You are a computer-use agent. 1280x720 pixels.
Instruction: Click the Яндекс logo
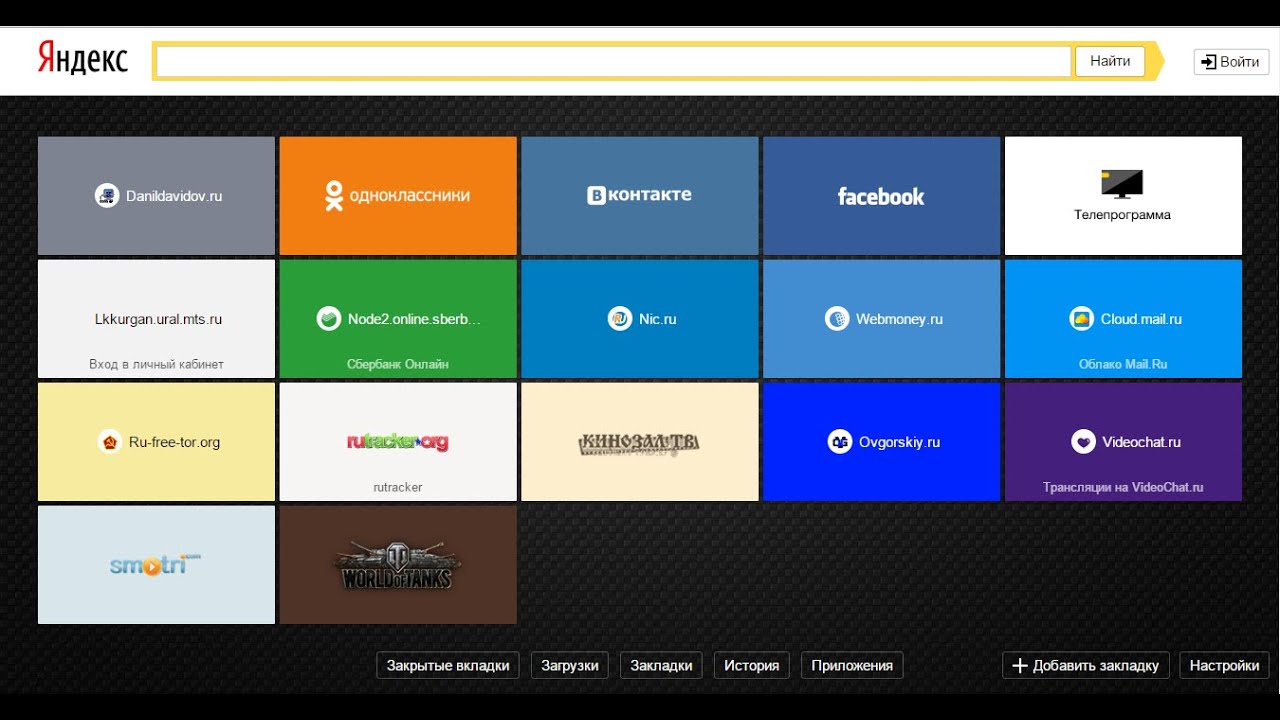click(x=83, y=59)
